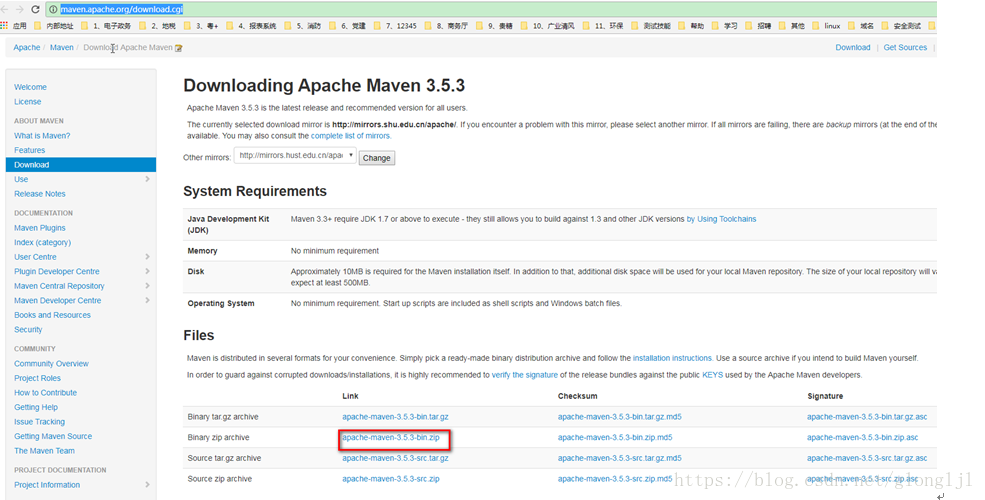Image resolution: width=985 pixels, height=500 pixels.
Task: Click the browser forward arrow
Action: point(19,9)
